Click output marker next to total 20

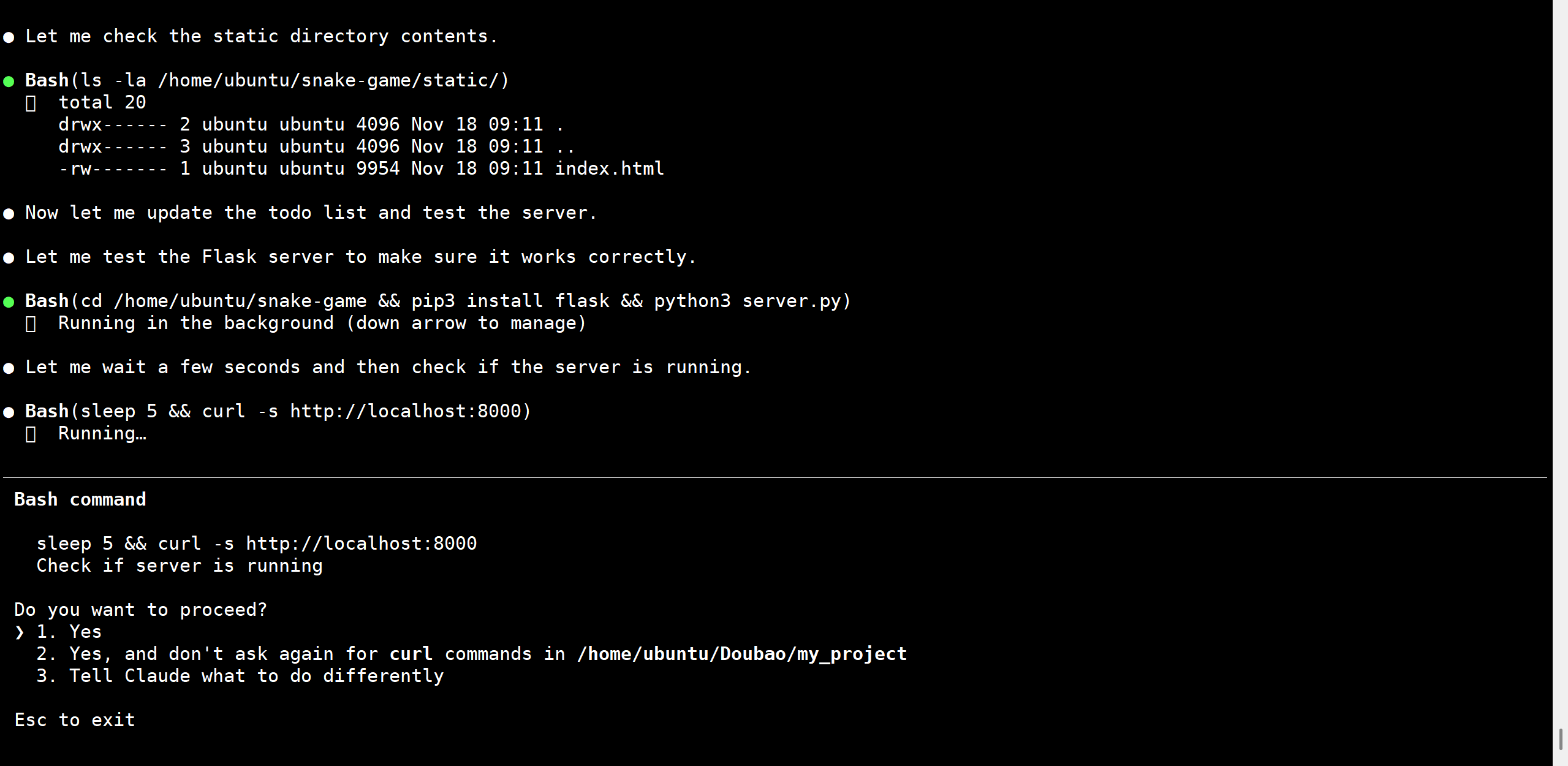[31, 103]
